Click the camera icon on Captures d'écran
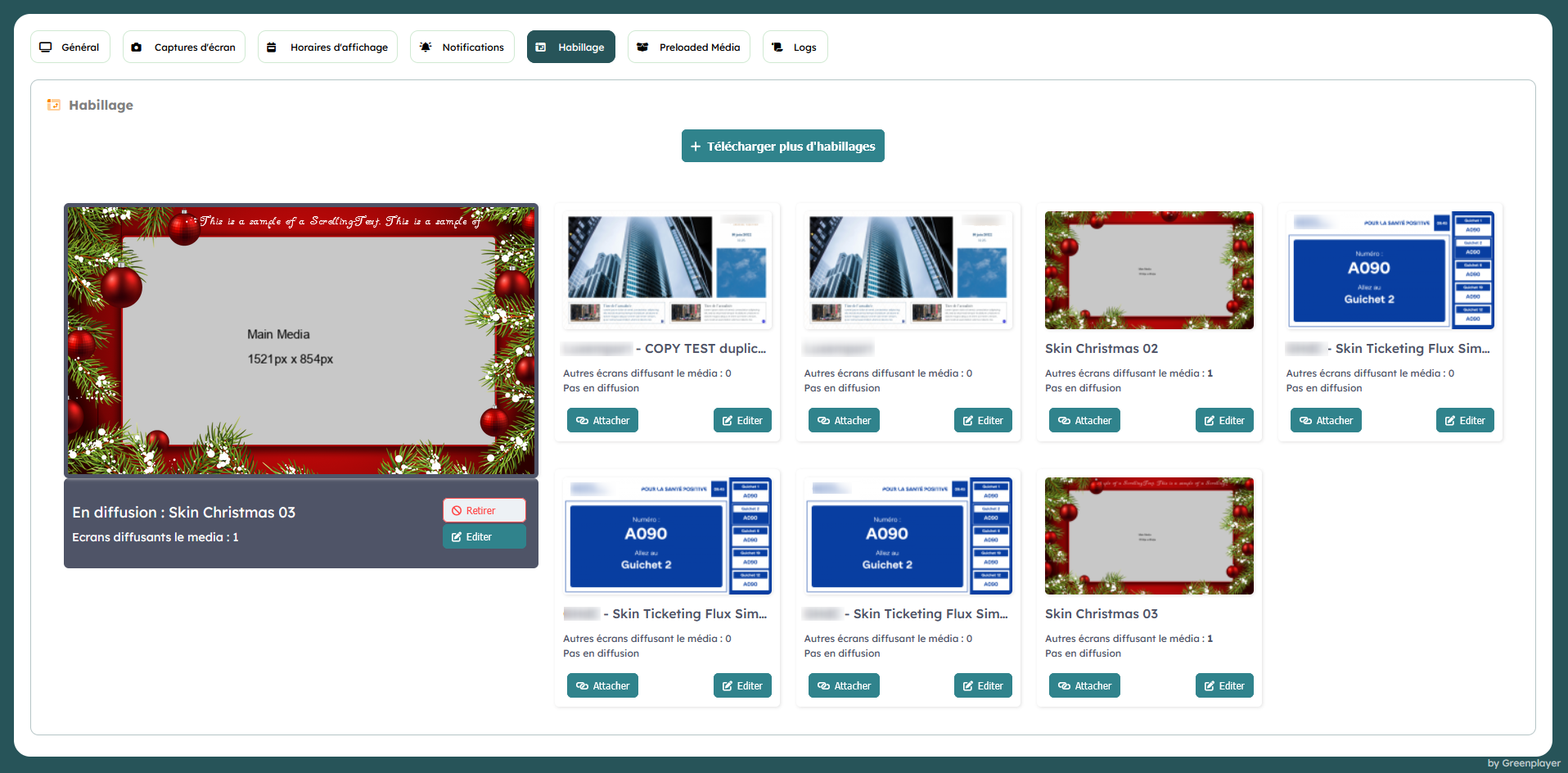This screenshot has height=773, width=1568. 137,47
